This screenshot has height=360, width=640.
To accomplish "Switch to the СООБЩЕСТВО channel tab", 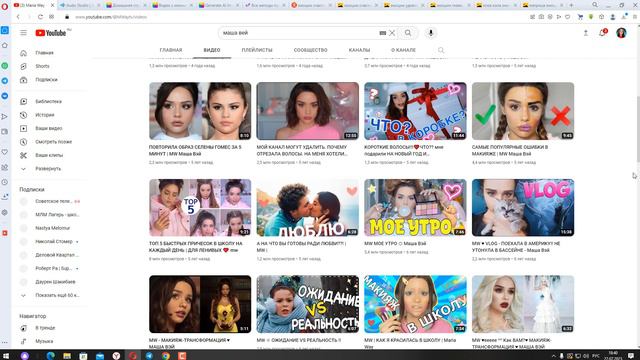I will 311,50.
